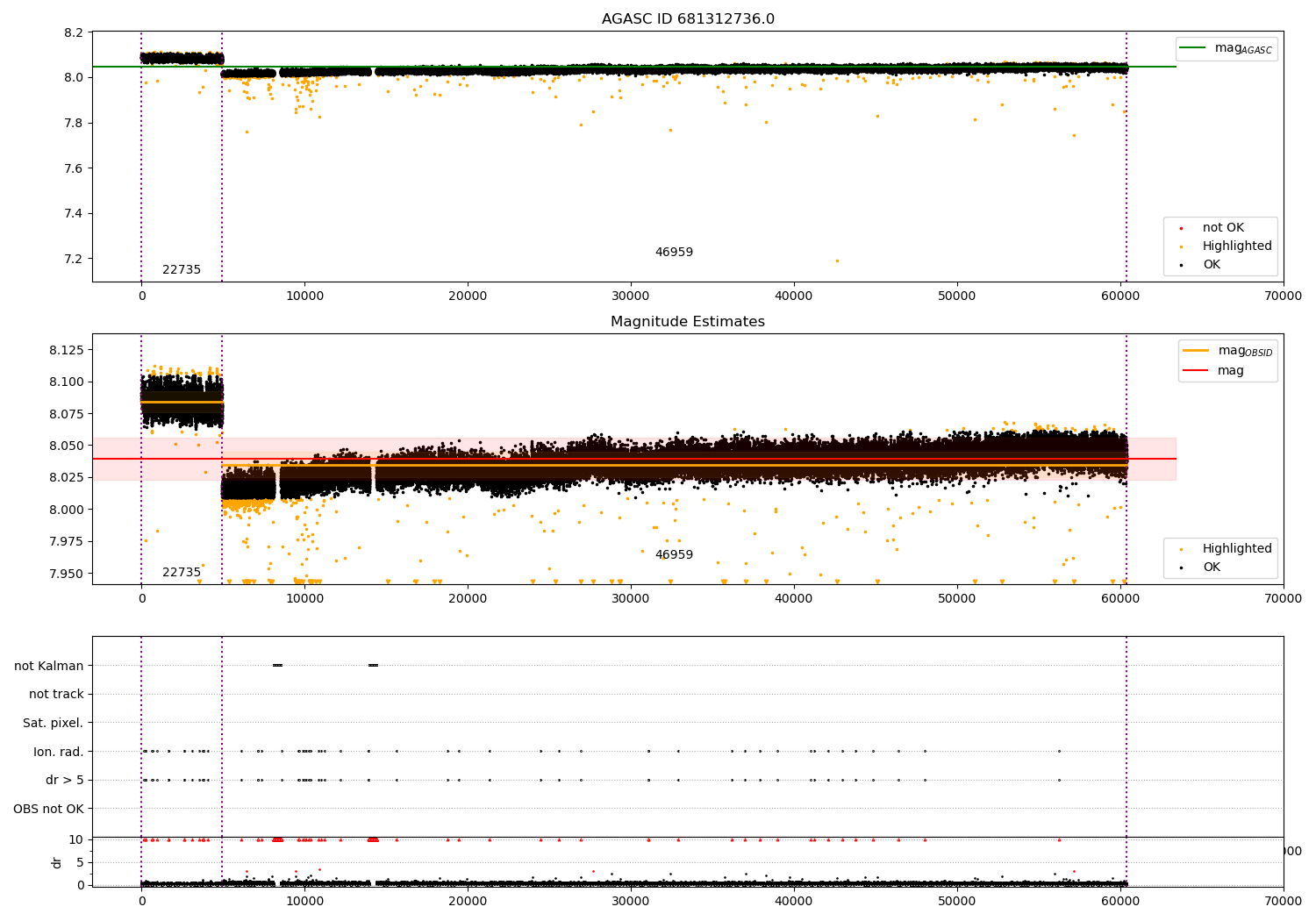Image resolution: width=1316 pixels, height=921 pixels.
Task: Click the 'dr > 5' row label
Action: click(x=65, y=781)
